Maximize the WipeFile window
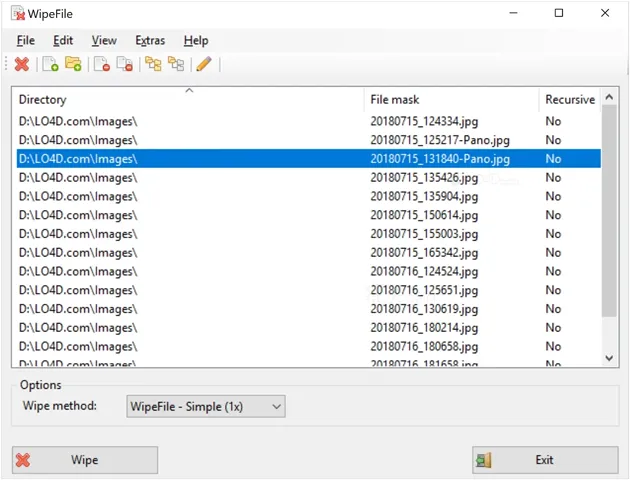The width and height of the screenshot is (630, 480). coord(559,13)
